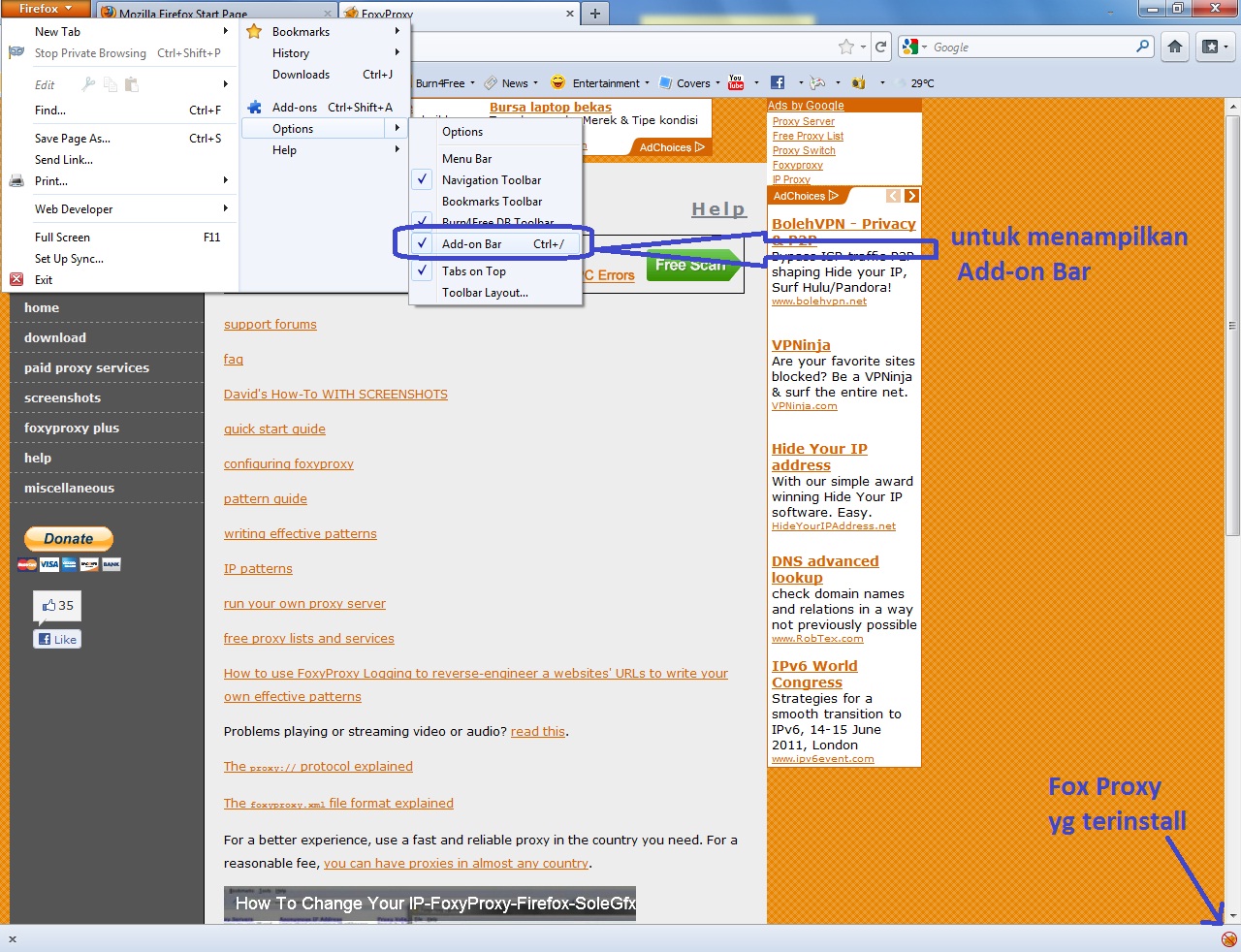
Task: Expand the News toolbar dropdown
Action: click(535, 83)
